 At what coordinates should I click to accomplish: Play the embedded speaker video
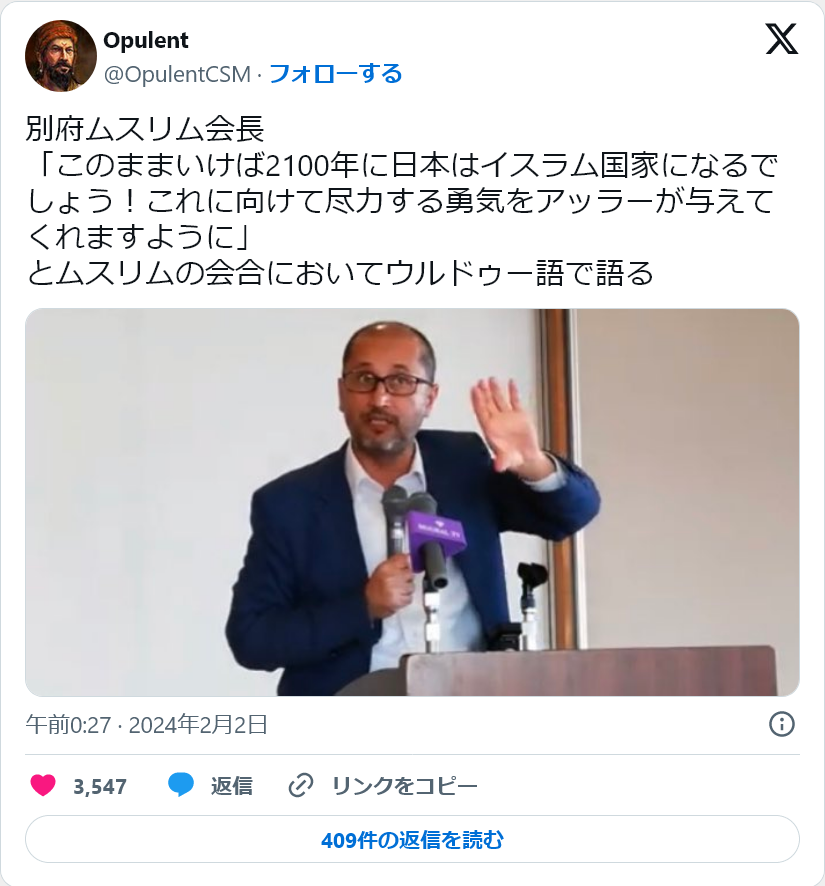click(412, 502)
